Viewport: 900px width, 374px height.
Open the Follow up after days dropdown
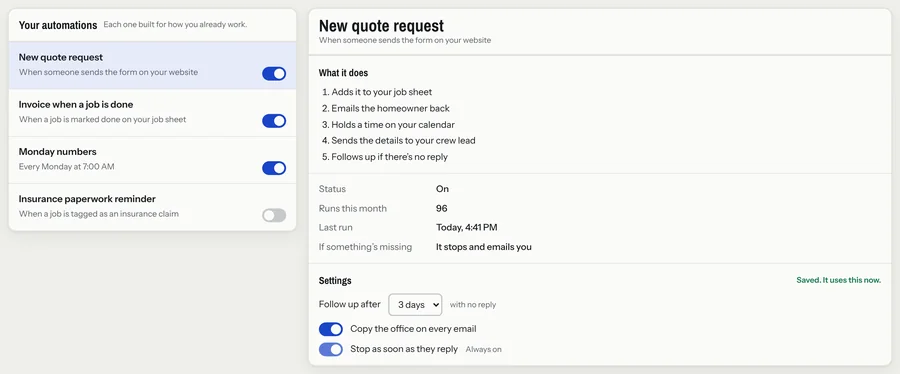tap(415, 305)
